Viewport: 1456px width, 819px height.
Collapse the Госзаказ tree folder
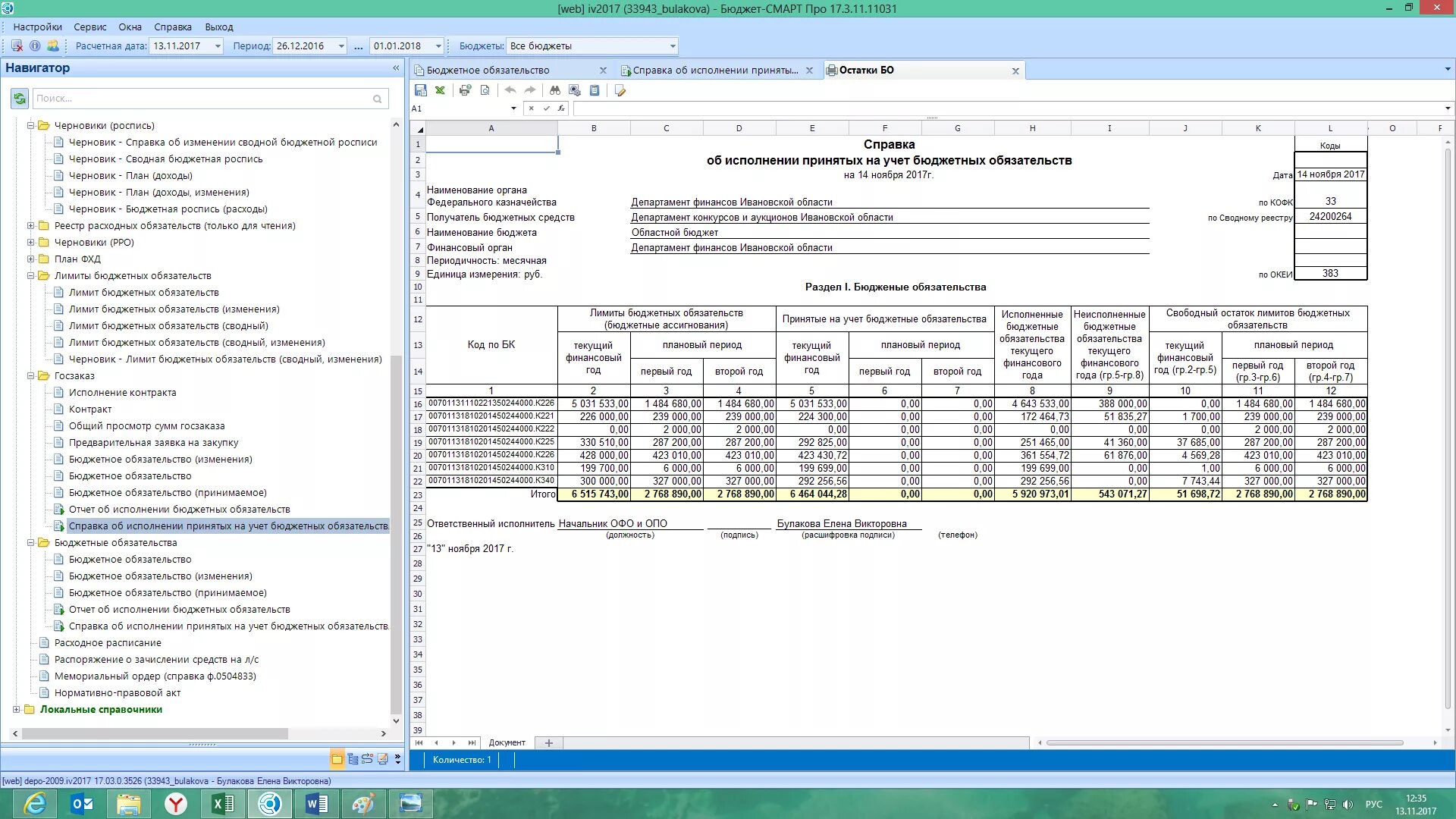point(31,376)
